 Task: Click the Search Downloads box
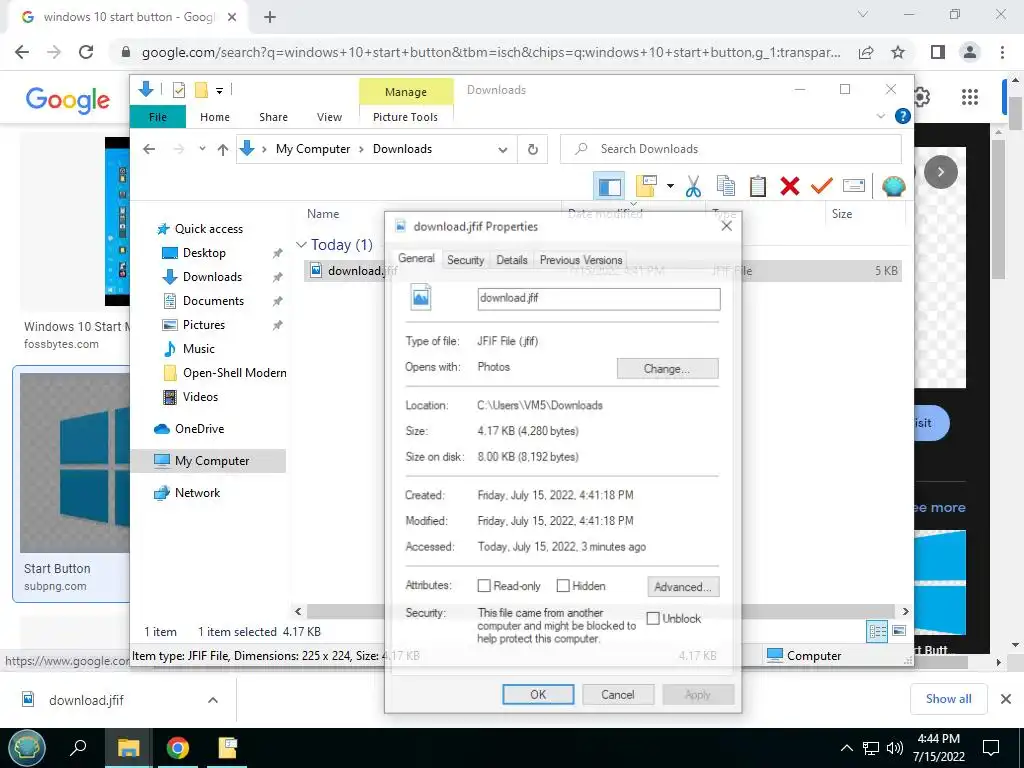point(731,149)
